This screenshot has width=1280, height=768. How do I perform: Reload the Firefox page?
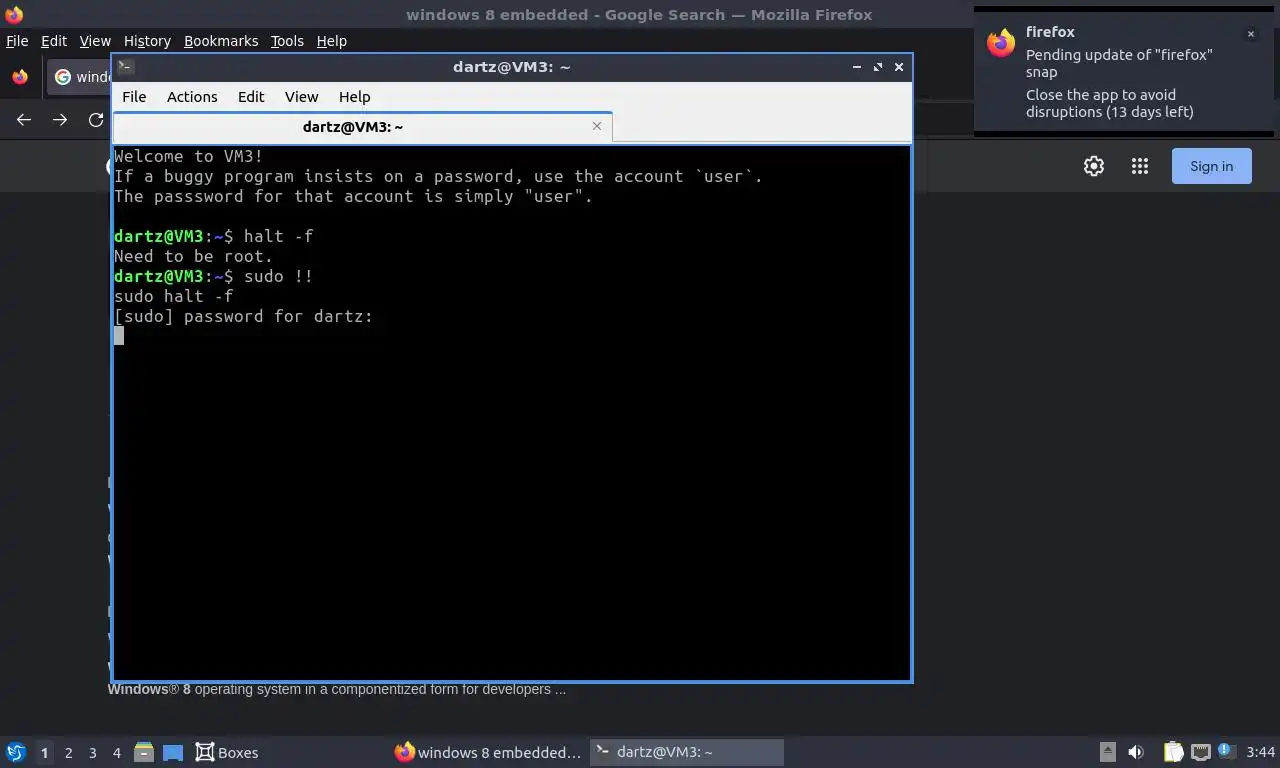(x=96, y=120)
